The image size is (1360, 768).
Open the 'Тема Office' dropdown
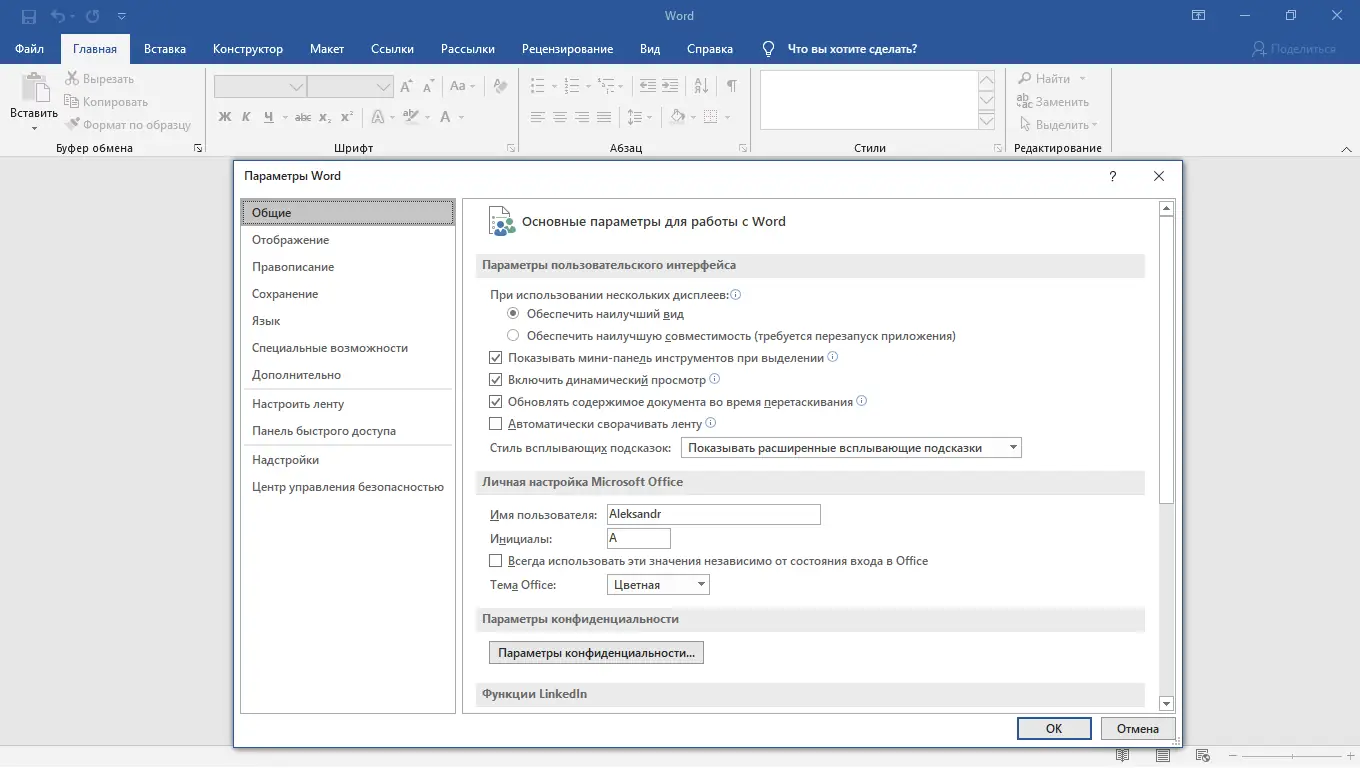(x=658, y=585)
